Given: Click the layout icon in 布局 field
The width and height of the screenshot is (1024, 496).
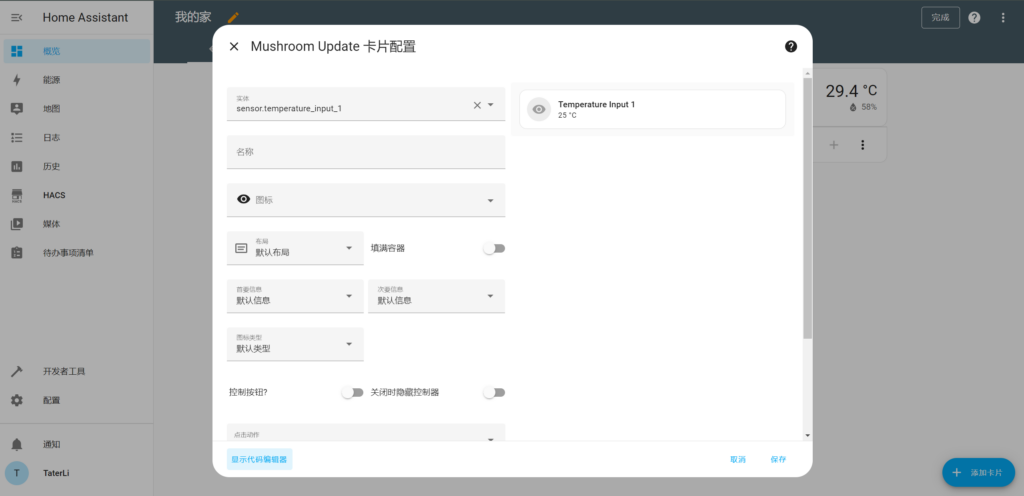Looking at the screenshot, I should (x=242, y=248).
